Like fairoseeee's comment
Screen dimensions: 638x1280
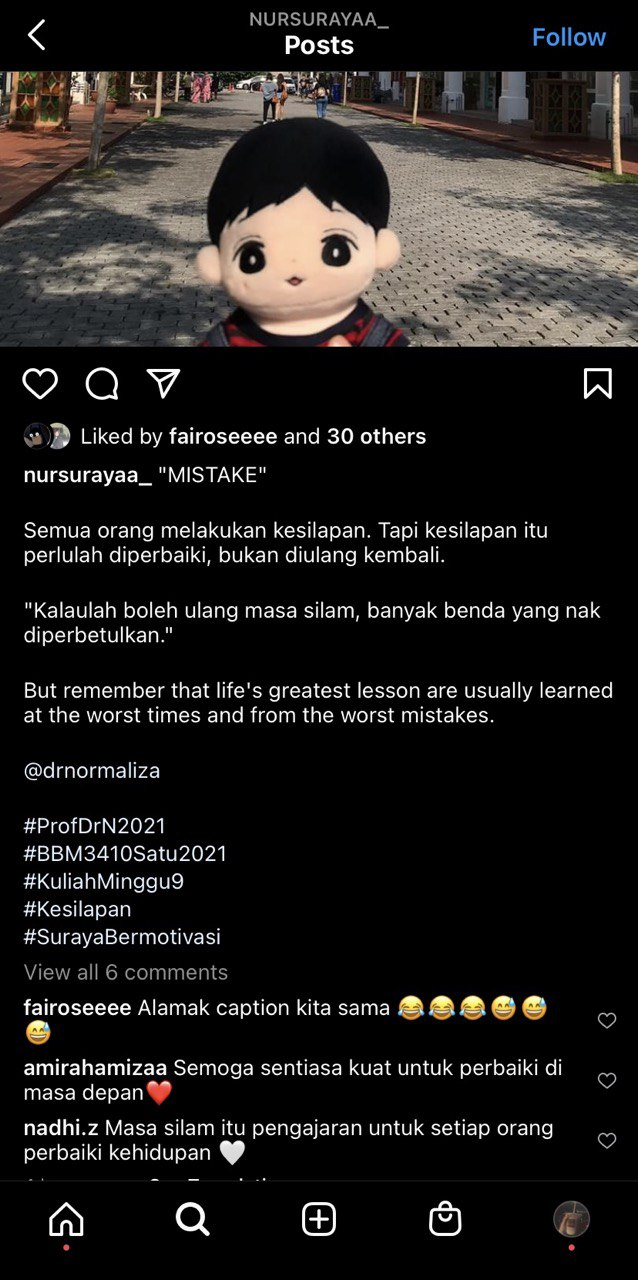coord(606,1020)
